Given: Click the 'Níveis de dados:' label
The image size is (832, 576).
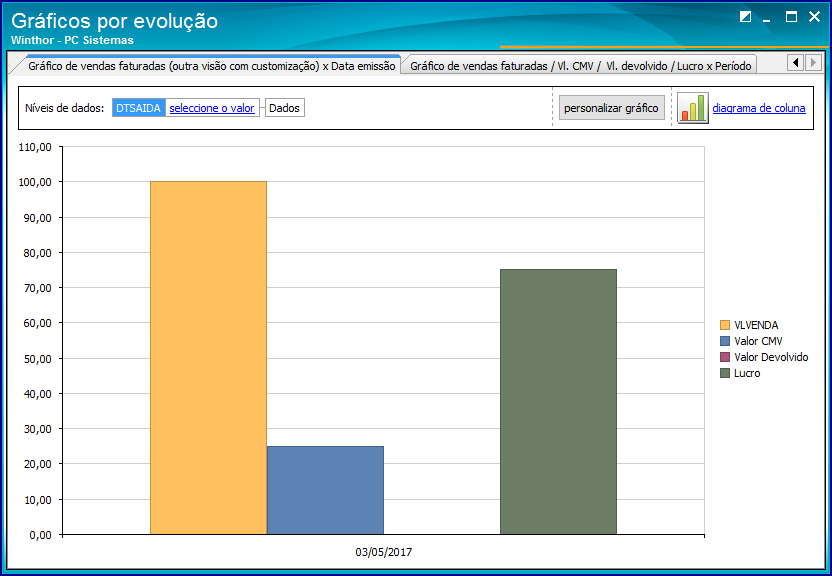Looking at the screenshot, I should click(x=65, y=108).
